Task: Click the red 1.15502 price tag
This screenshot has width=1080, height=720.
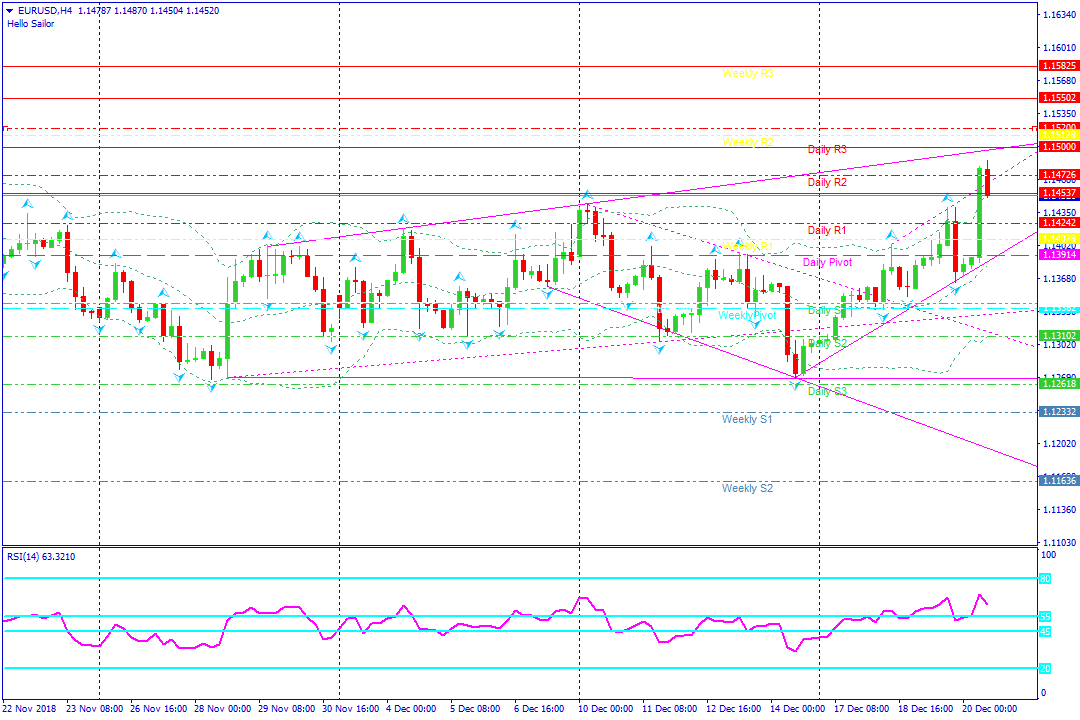Action: pyautogui.click(x=1059, y=98)
